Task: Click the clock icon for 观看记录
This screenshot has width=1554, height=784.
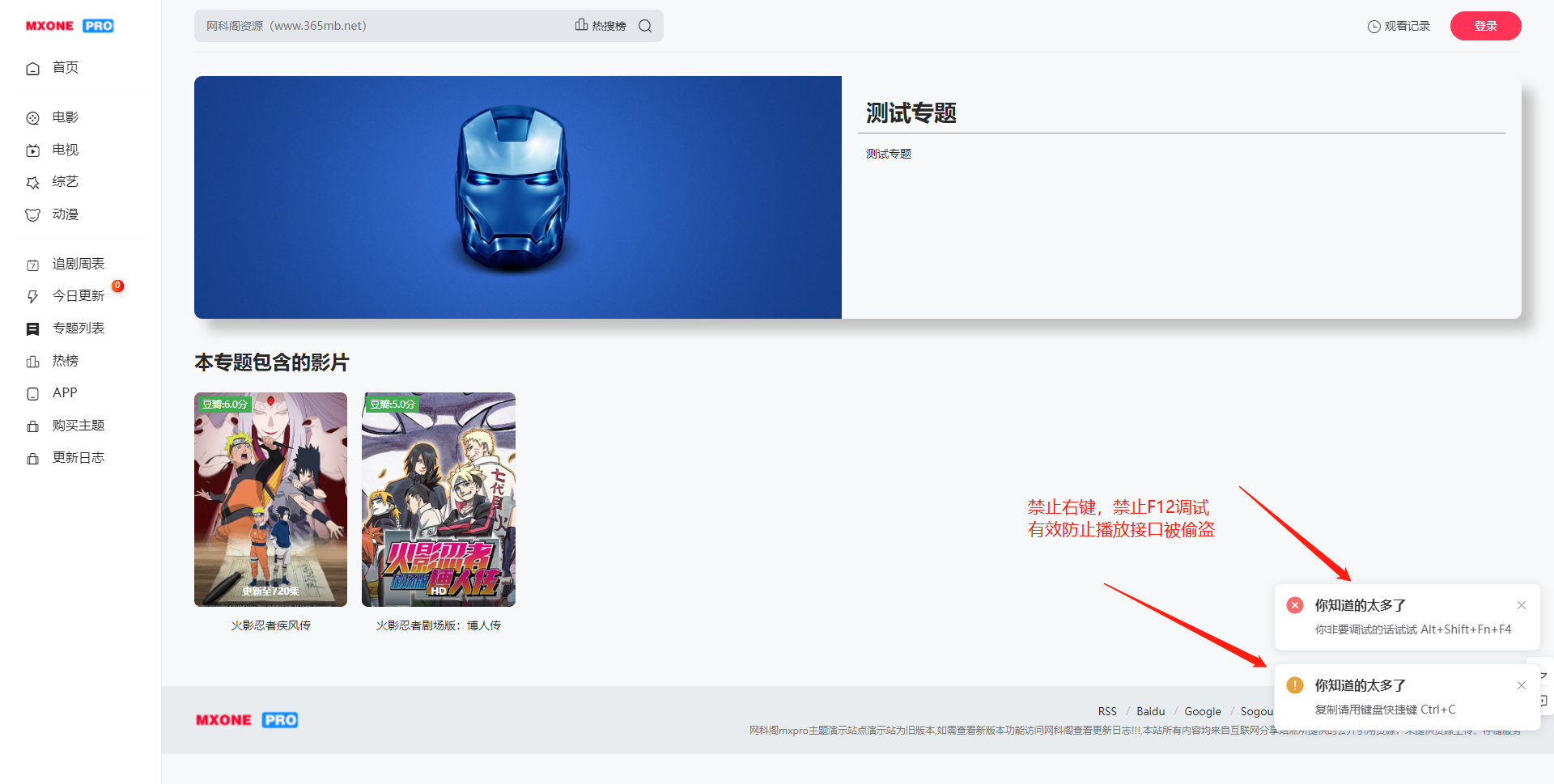Action: click(x=1374, y=27)
